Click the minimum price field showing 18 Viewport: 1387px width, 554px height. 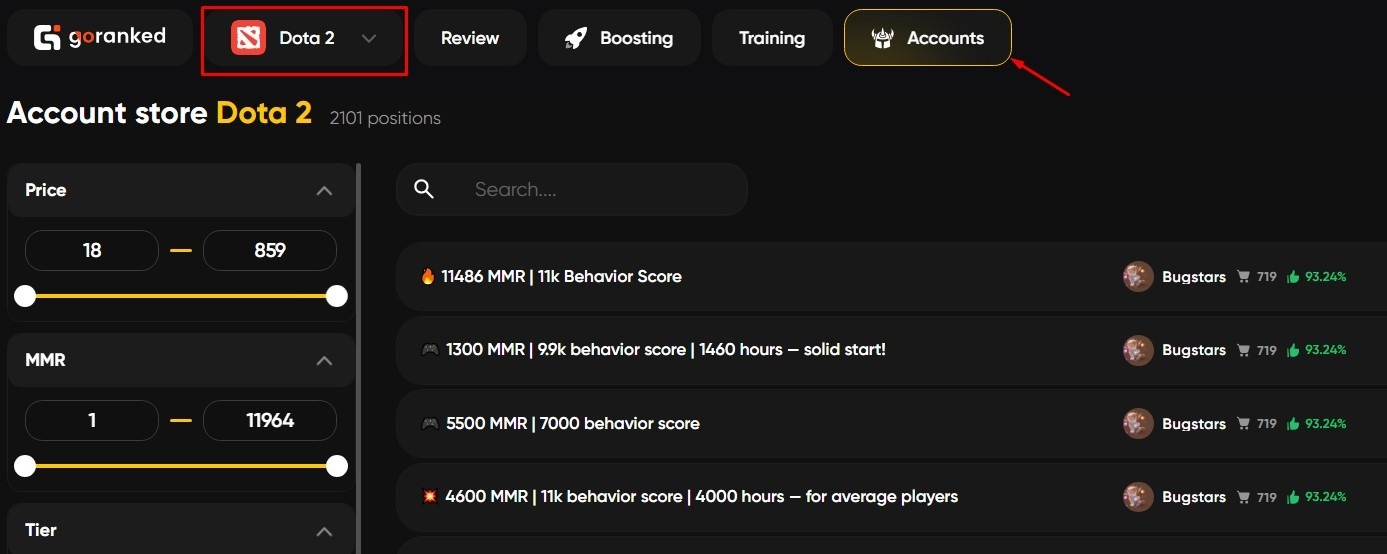(92, 250)
